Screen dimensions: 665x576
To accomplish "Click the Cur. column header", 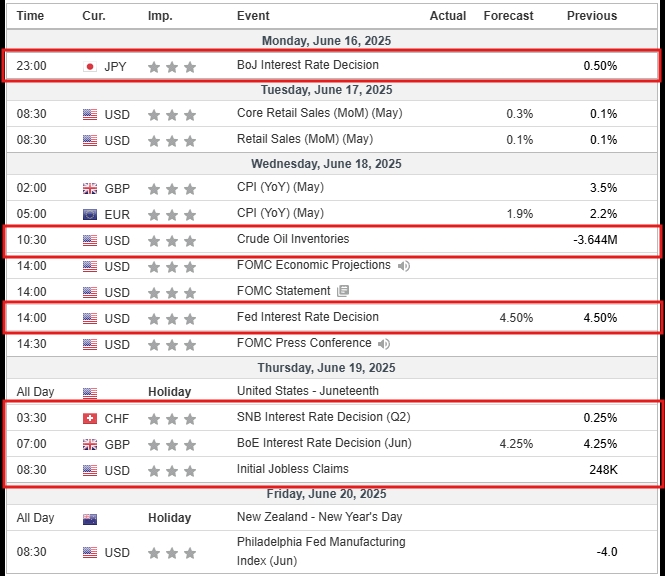I will coord(94,16).
